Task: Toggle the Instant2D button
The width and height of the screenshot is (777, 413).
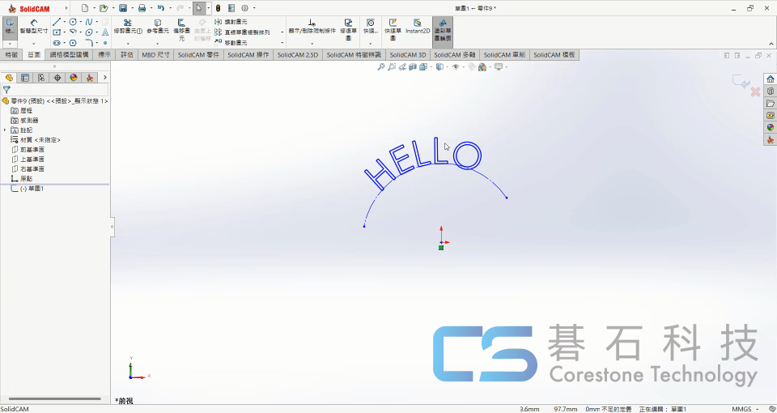Action: [x=417, y=26]
